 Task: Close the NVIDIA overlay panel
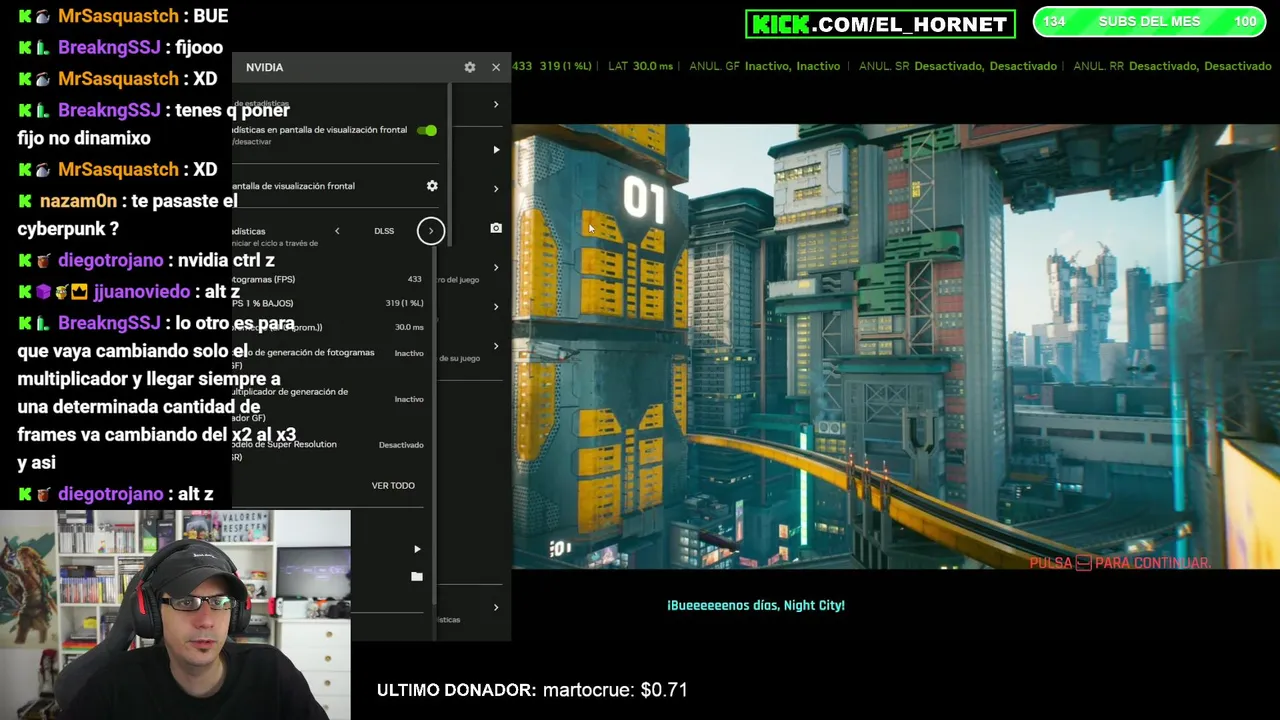(496, 67)
